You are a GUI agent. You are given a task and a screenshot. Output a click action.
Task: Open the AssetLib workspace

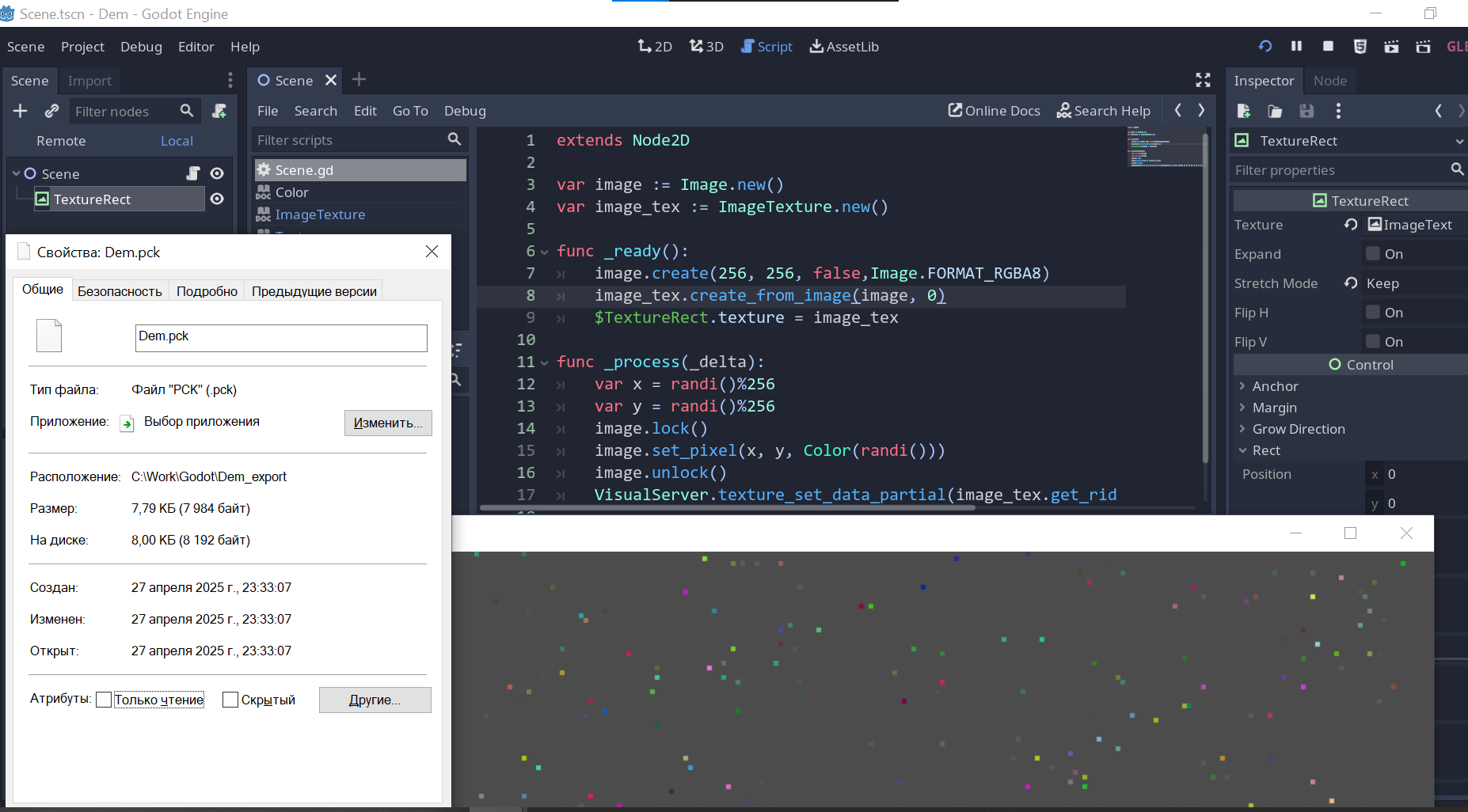point(844,47)
